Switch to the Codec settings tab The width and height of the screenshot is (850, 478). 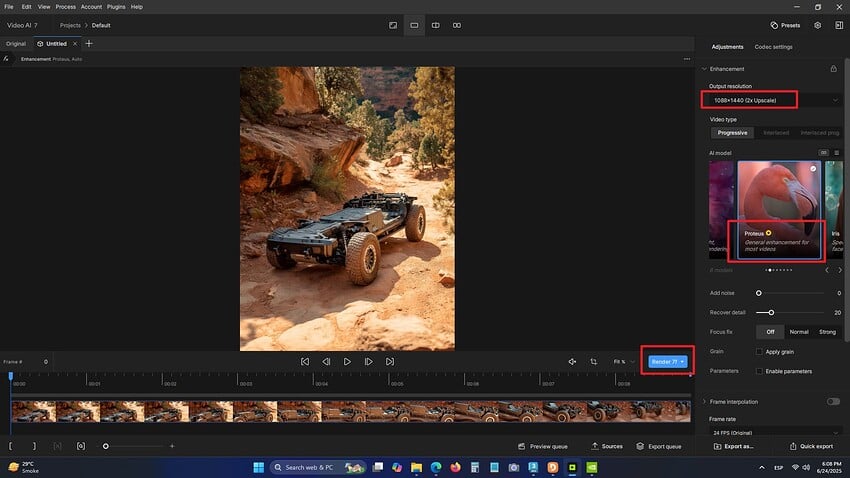(x=773, y=47)
